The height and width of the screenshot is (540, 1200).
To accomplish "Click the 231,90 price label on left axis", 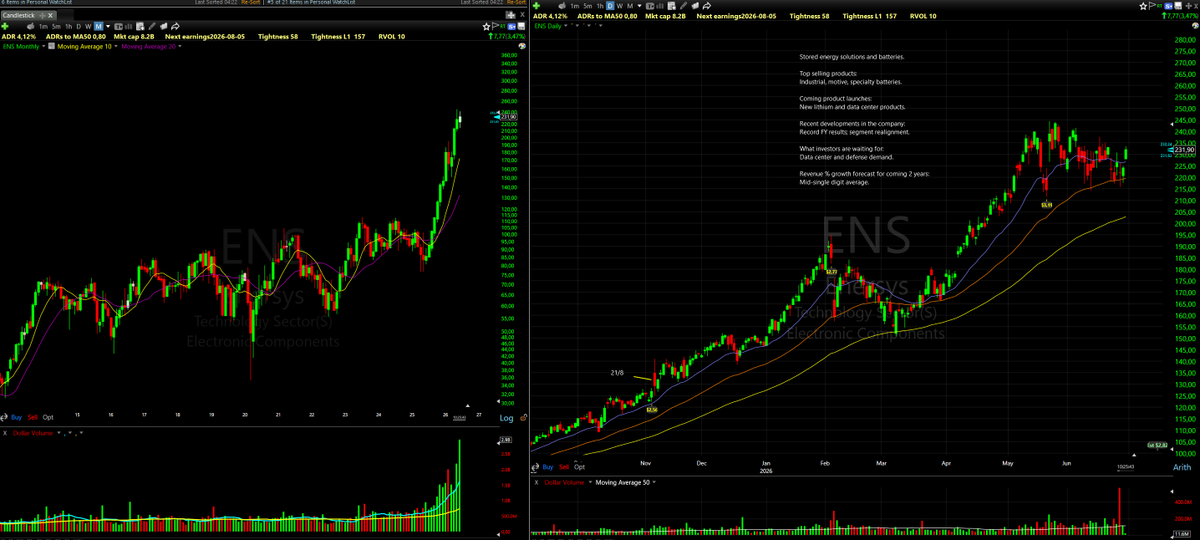I will coord(507,117).
